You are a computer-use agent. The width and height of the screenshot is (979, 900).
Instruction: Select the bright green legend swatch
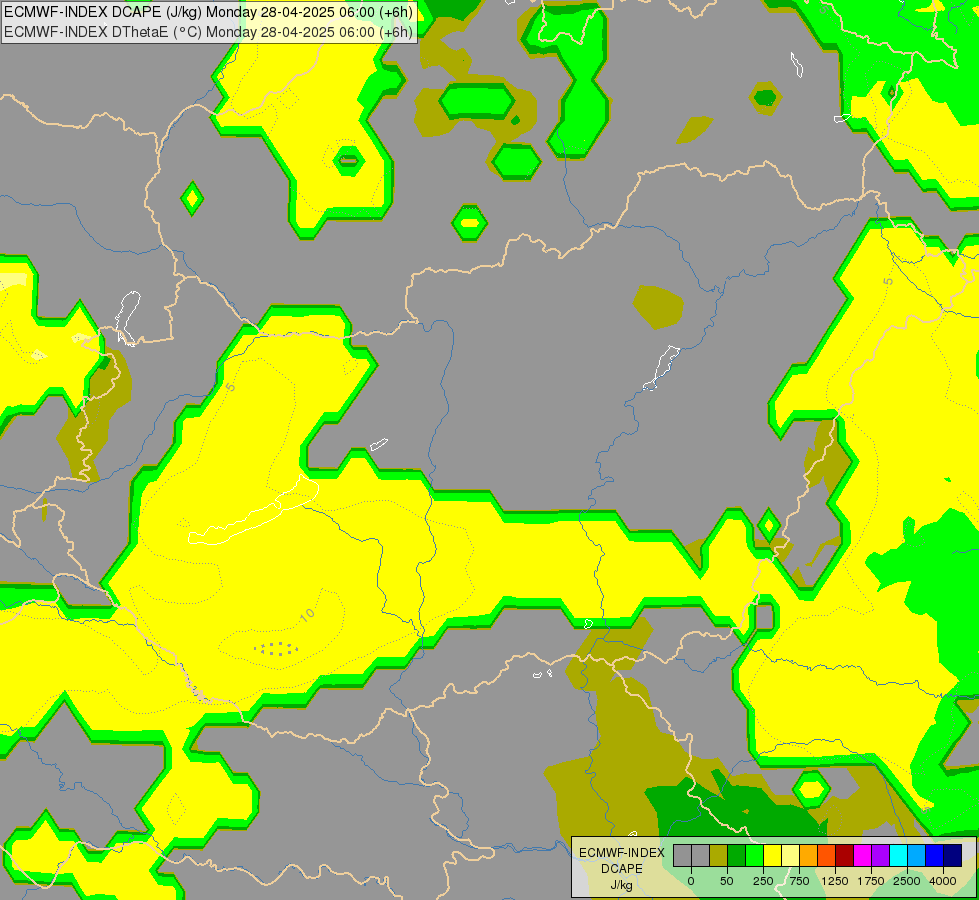[754, 855]
